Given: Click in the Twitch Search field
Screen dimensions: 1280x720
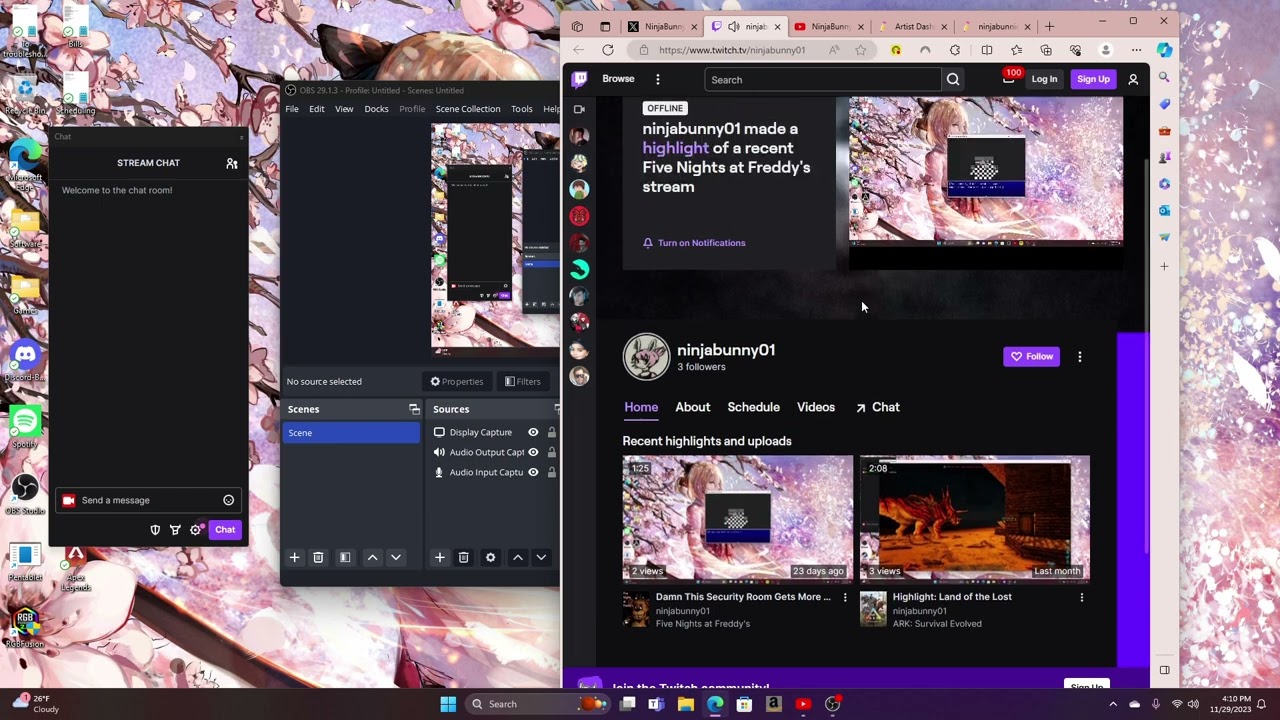Looking at the screenshot, I should tap(822, 79).
